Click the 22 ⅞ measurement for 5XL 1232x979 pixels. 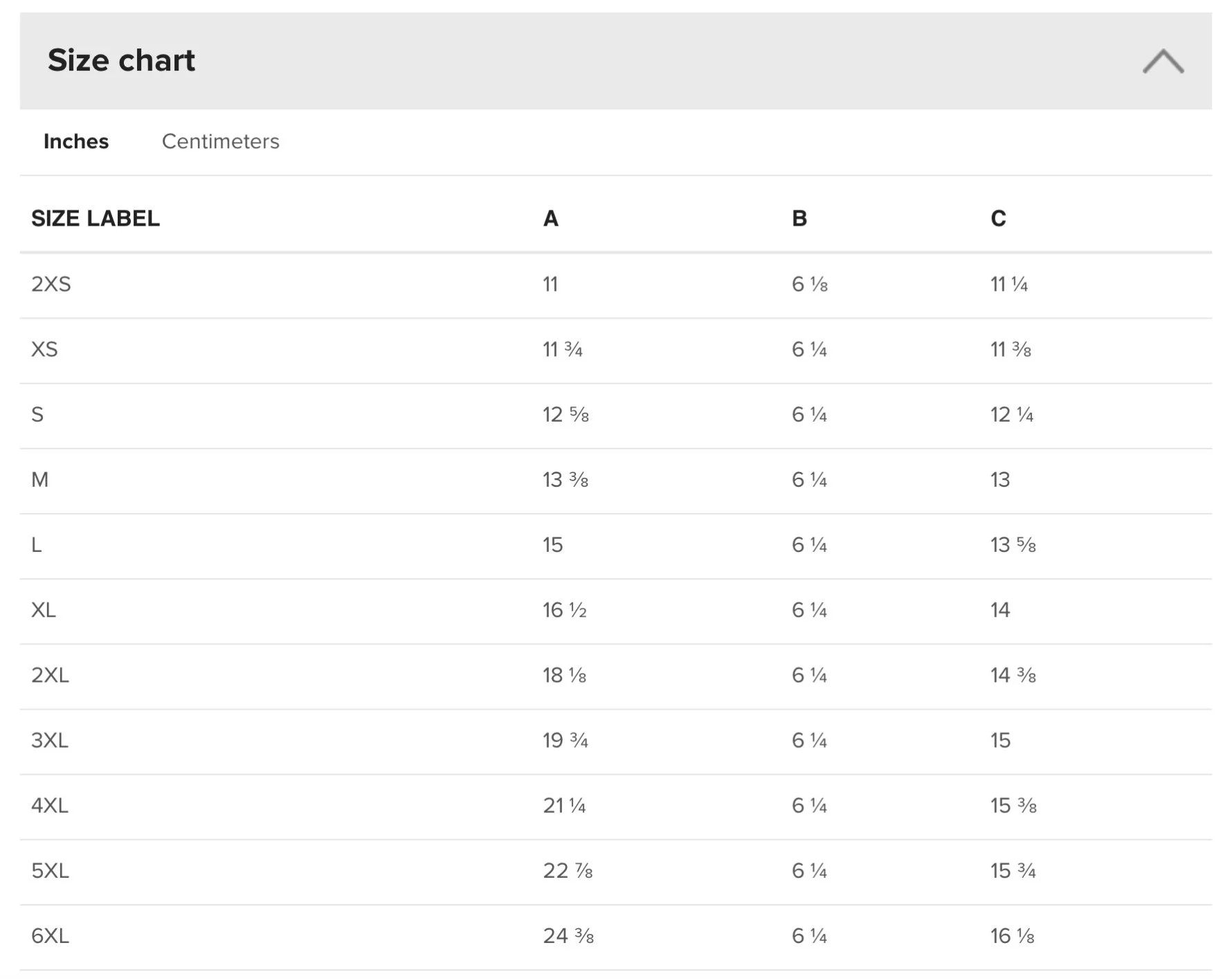point(568,871)
